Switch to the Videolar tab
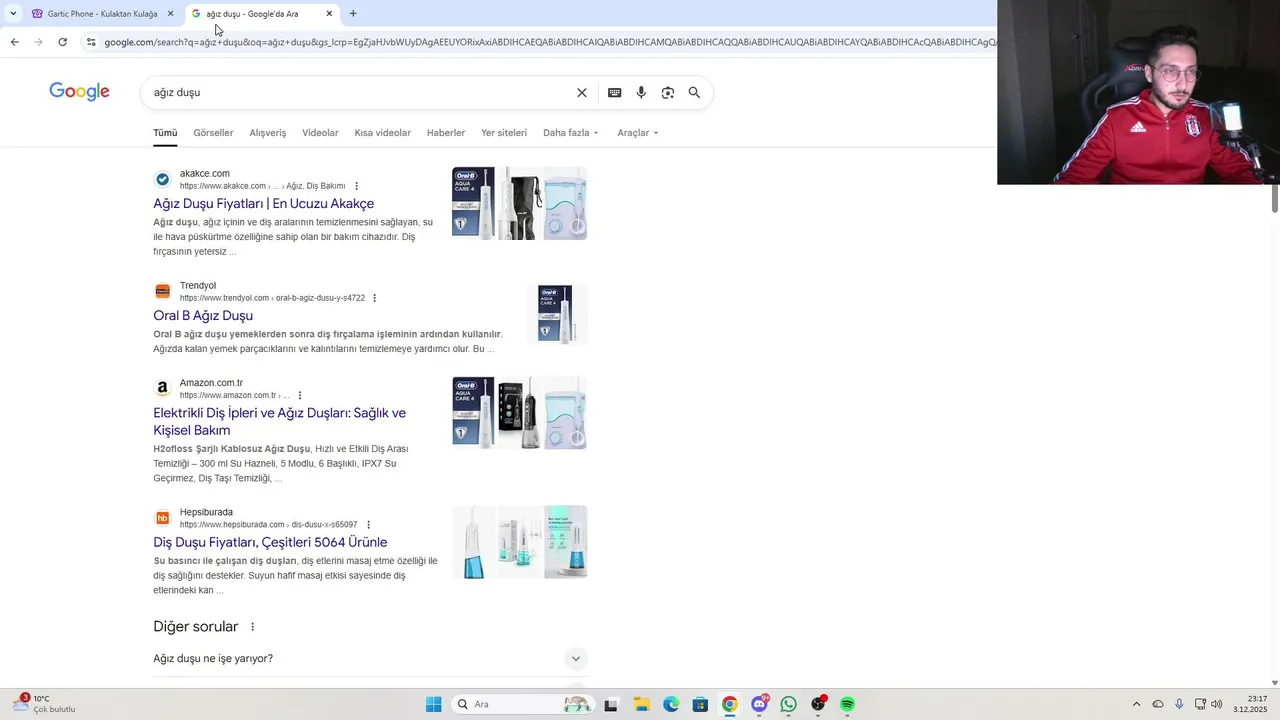The height and width of the screenshot is (720, 1280). [x=320, y=133]
